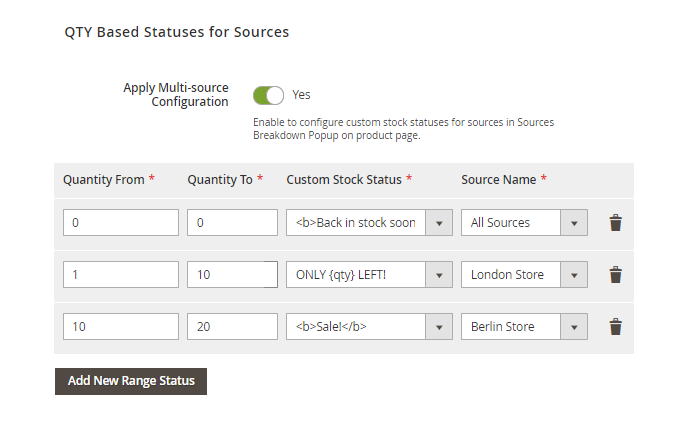Open the Berlin Store source dropdown
This screenshot has height=421, width=684.
[523, 327]
